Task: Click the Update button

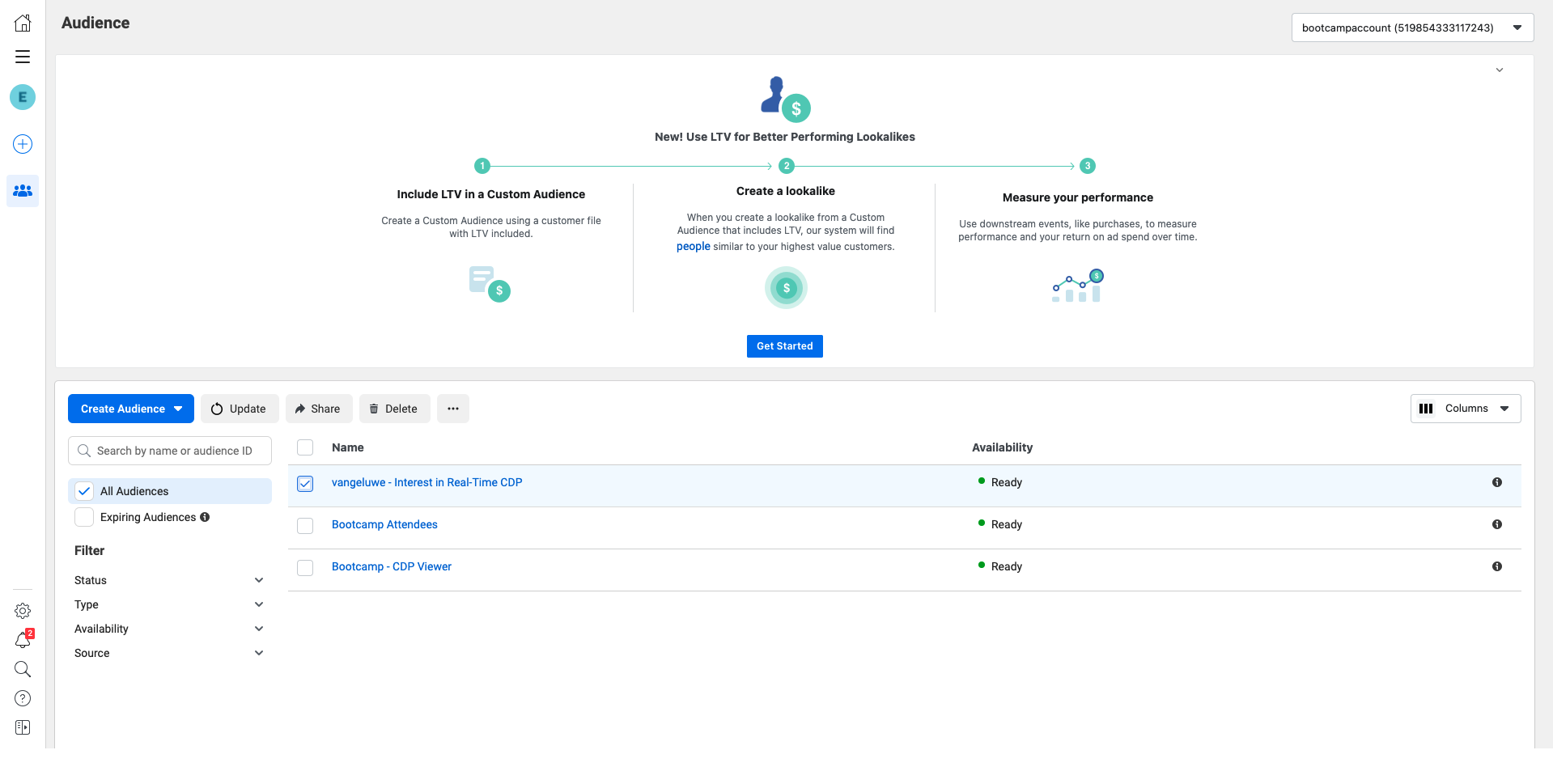Action: [x=240, y=409]
